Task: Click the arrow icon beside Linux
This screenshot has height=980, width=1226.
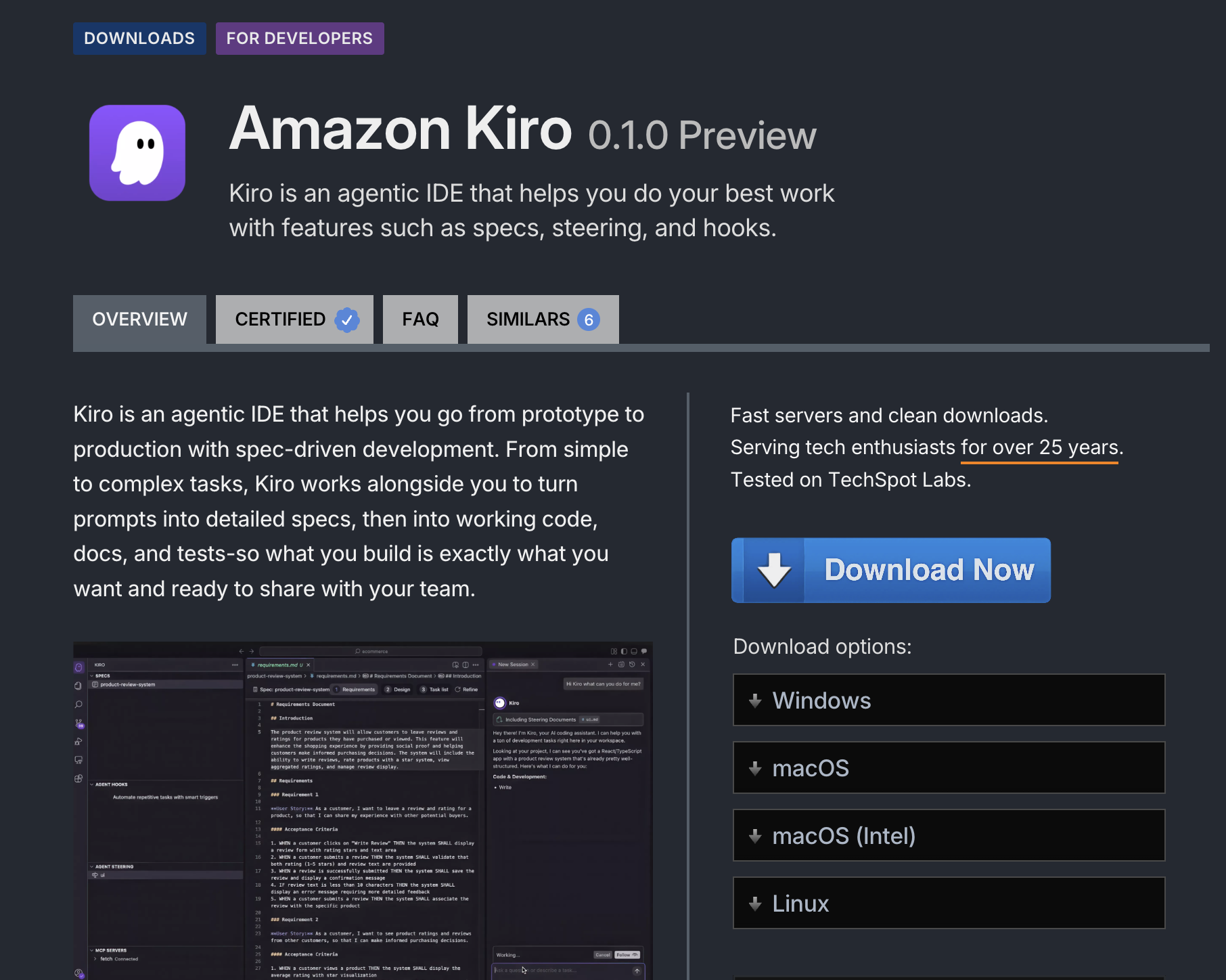Action: [x=756, y=904]
